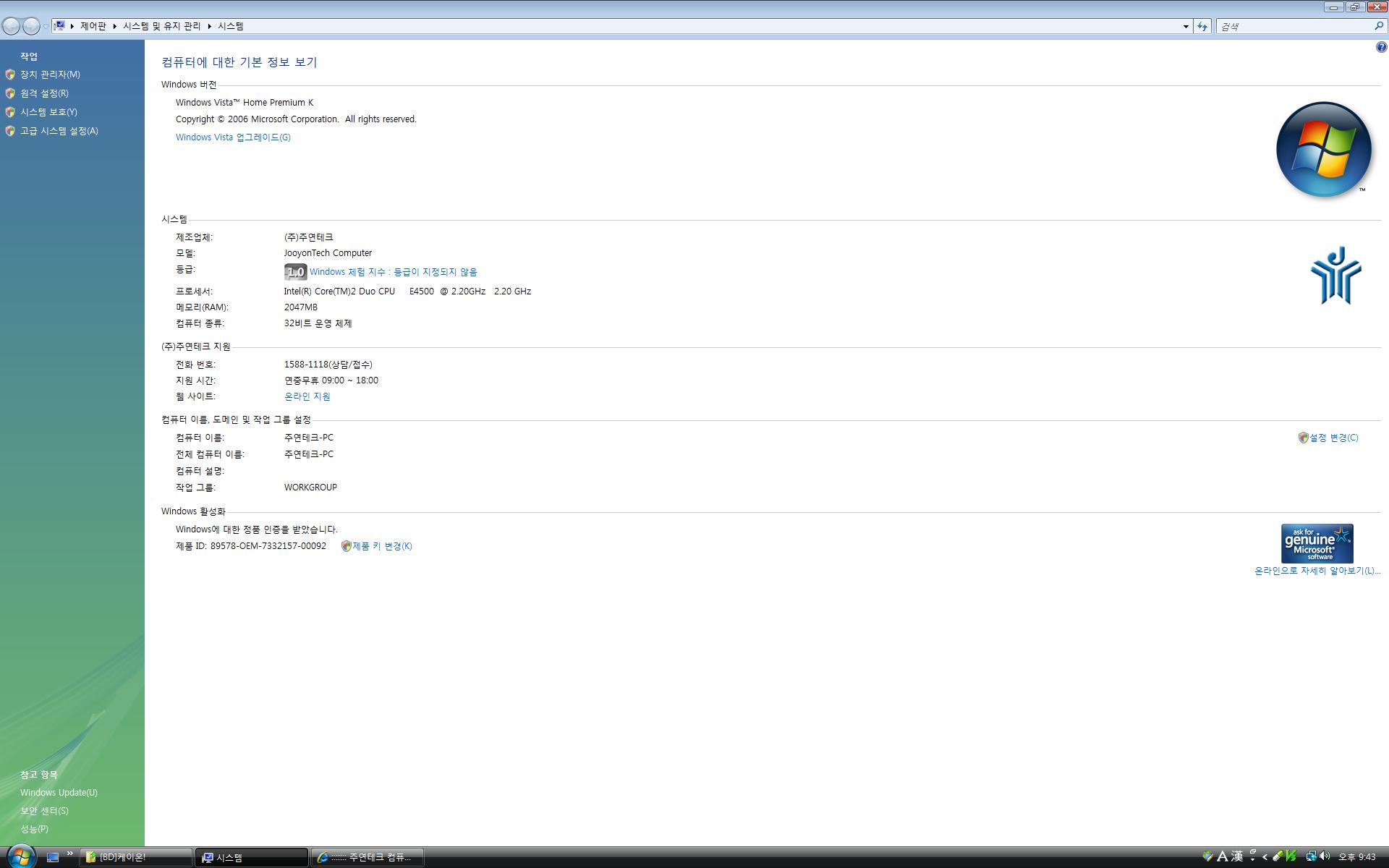The image size is (1389, 868).
Task: Select 제어판 breadcrumb item
Action: click(x=93, y=26)
